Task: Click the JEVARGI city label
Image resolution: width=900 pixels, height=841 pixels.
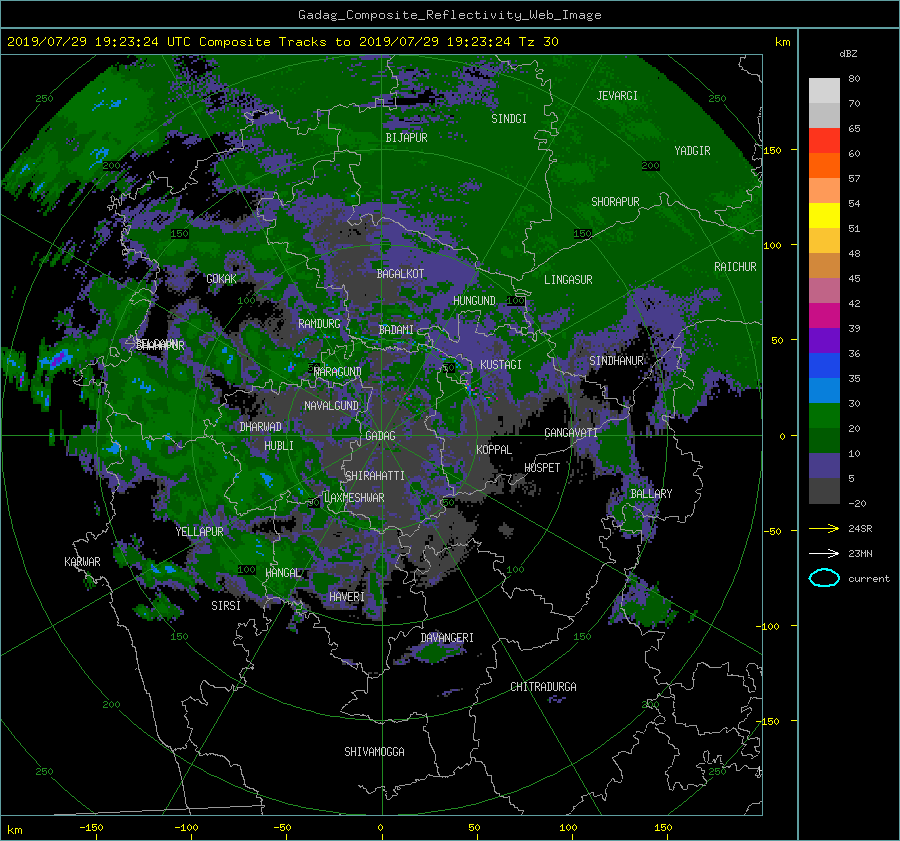Action: coord(617,96)
